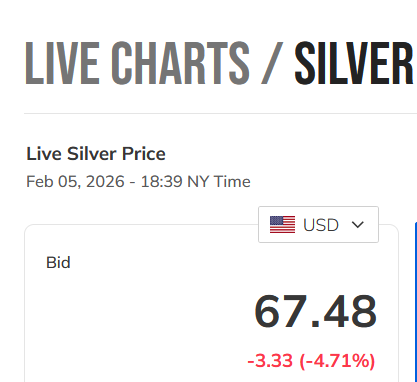Expand the currency chevron arrow

coord(358,225)
